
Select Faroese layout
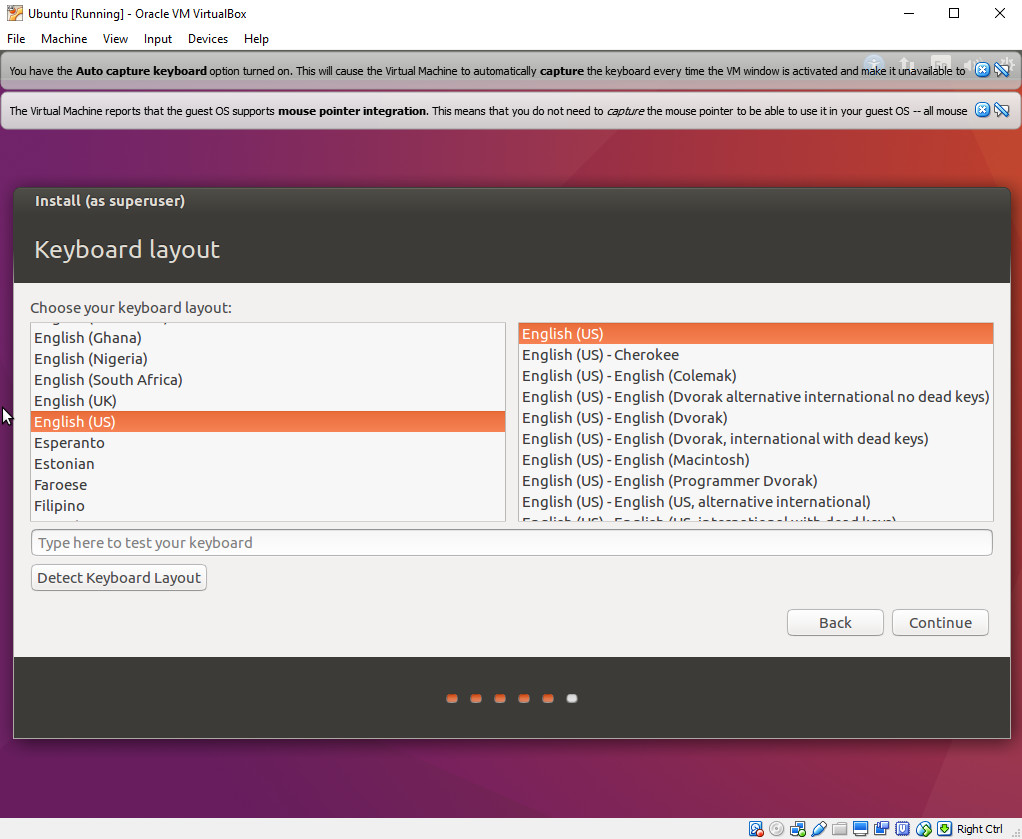[268, 485]
